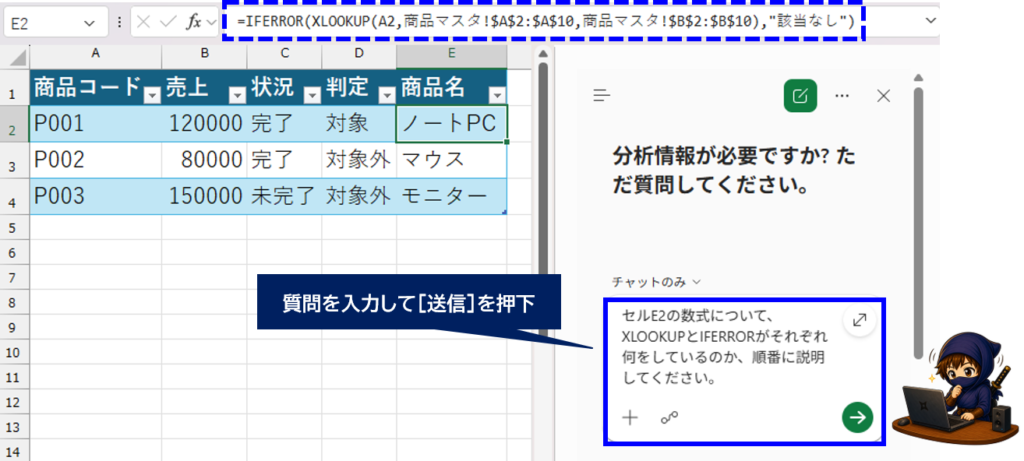Click the plus attach icon in chat box

coord(630,419)
